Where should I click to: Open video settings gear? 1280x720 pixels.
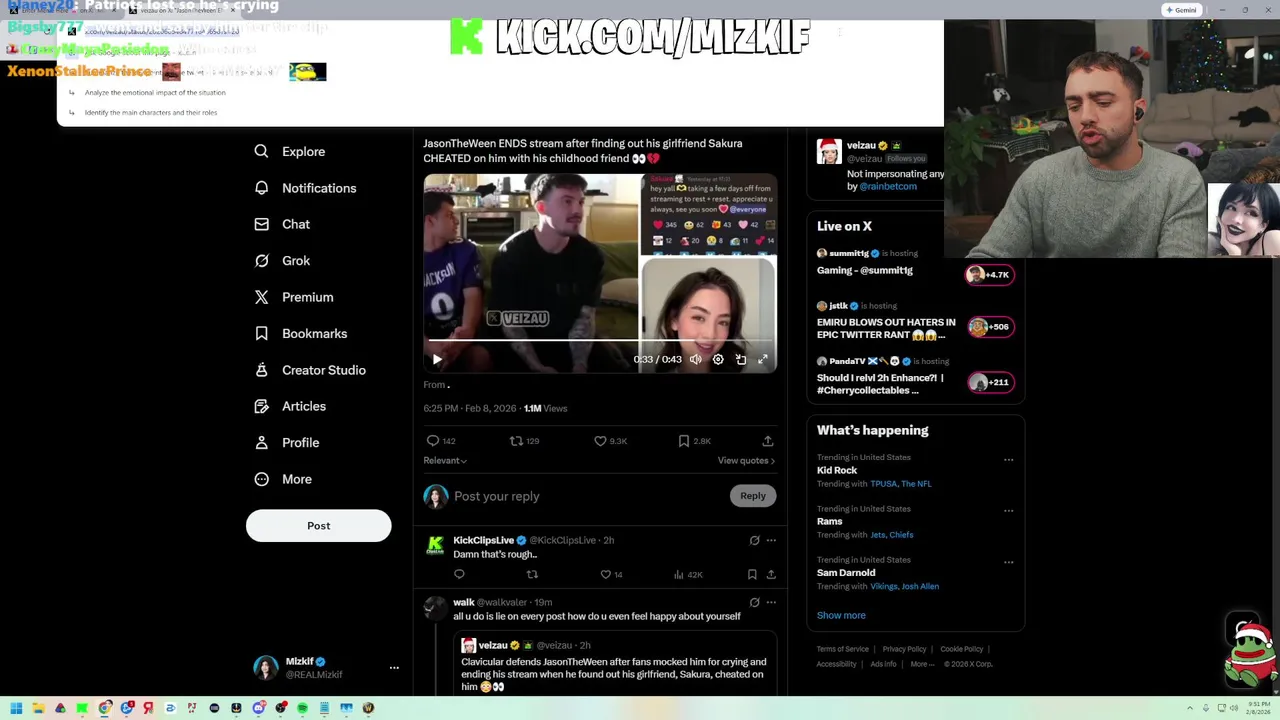[x=718, y=359]
